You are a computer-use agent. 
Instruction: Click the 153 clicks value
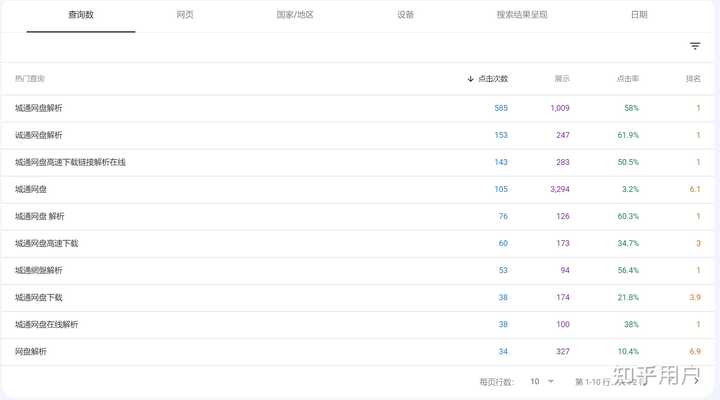pyautogui.click(x=501, y=135)
